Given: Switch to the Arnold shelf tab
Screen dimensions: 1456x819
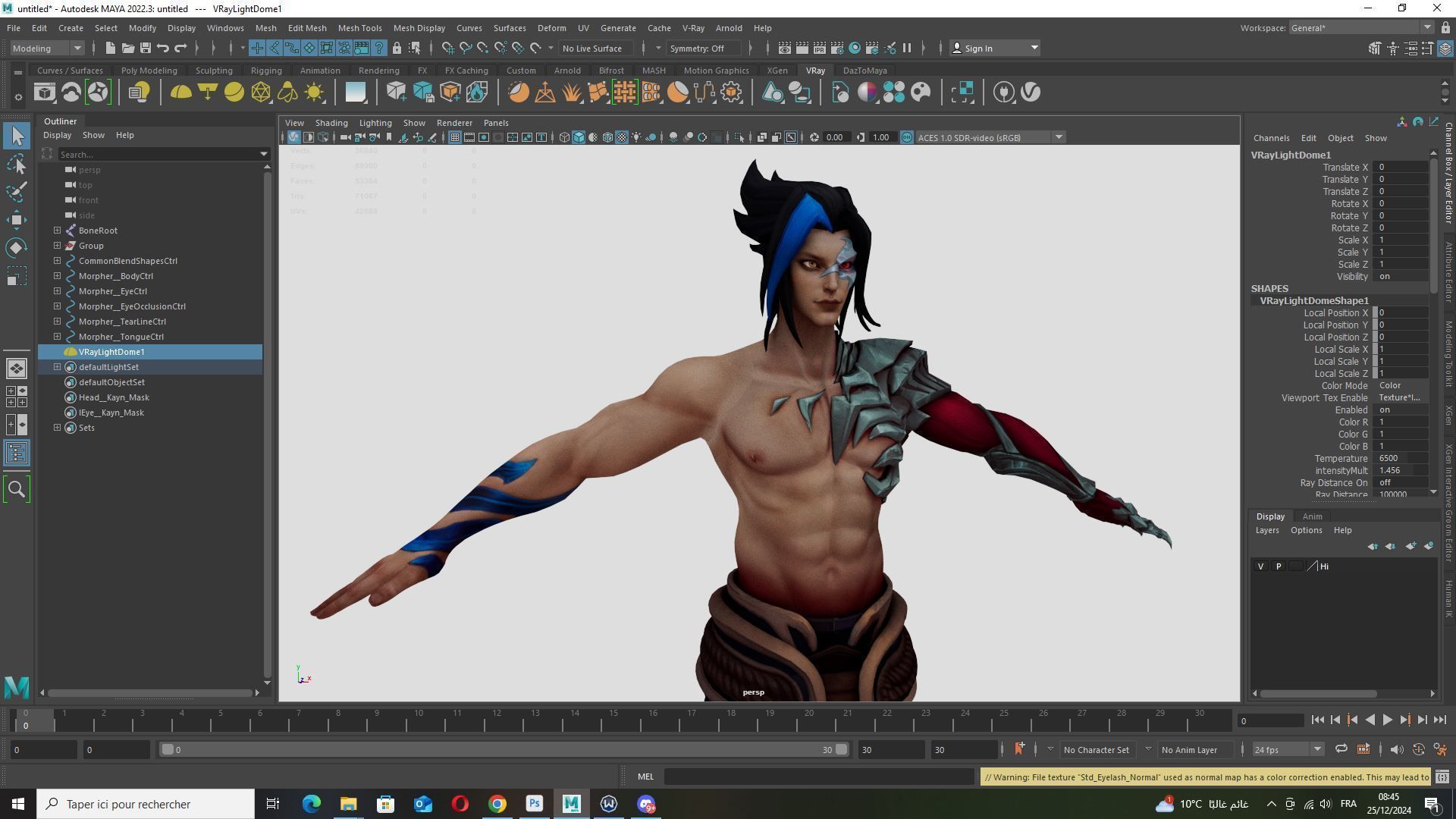Looking at the screenshot, I should pyautogui.click(x=566, y=71).
